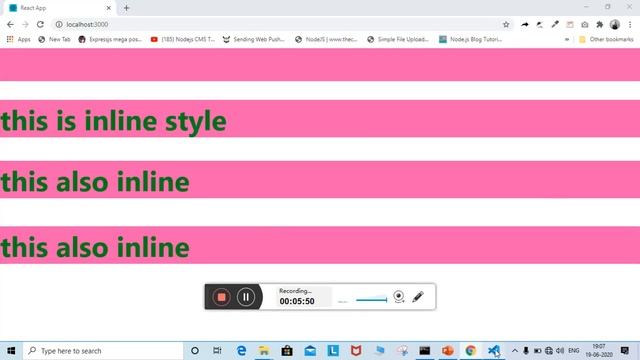Select the React App tab
This screenshot has height=360, width=640.
pos(60,8)
